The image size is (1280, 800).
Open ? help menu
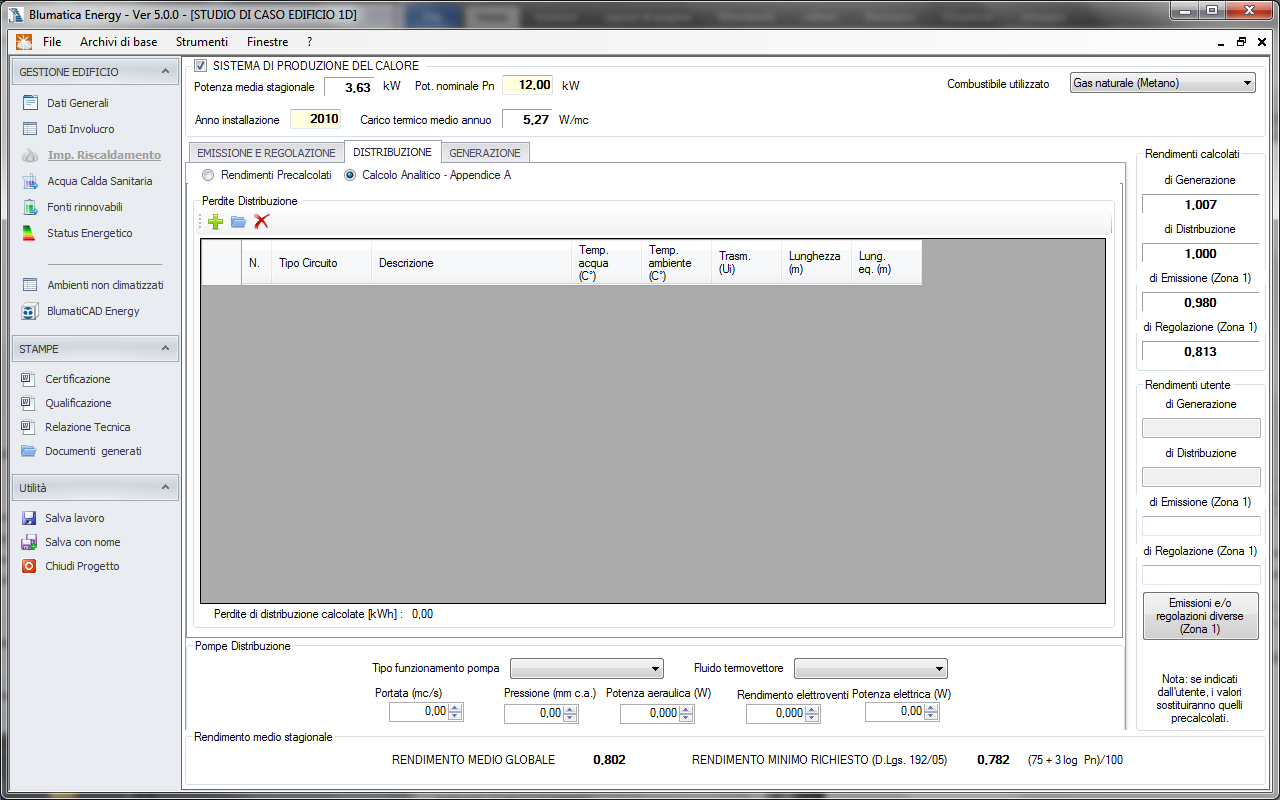click(x=310, y=42)
